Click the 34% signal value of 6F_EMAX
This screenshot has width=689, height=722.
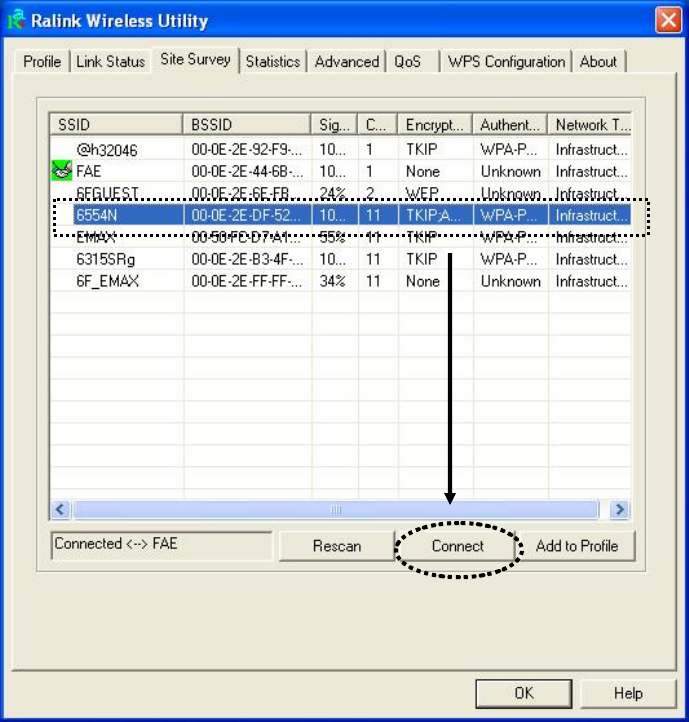333,281
